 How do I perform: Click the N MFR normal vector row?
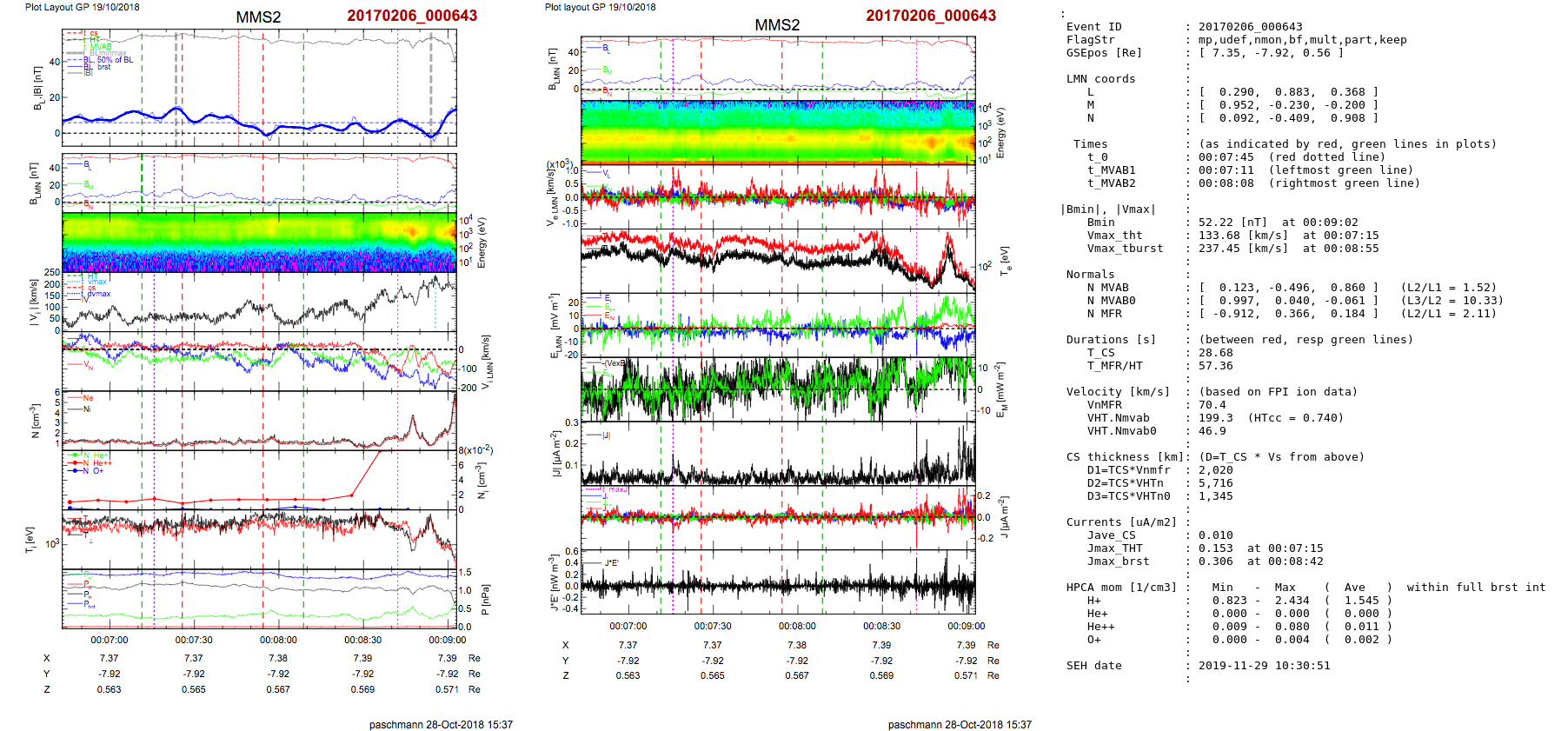click(1292, 314)
